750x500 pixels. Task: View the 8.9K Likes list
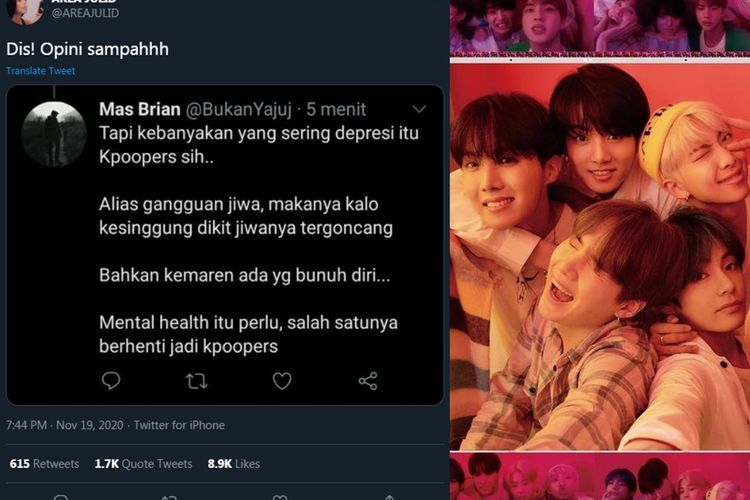pos(234,464)
